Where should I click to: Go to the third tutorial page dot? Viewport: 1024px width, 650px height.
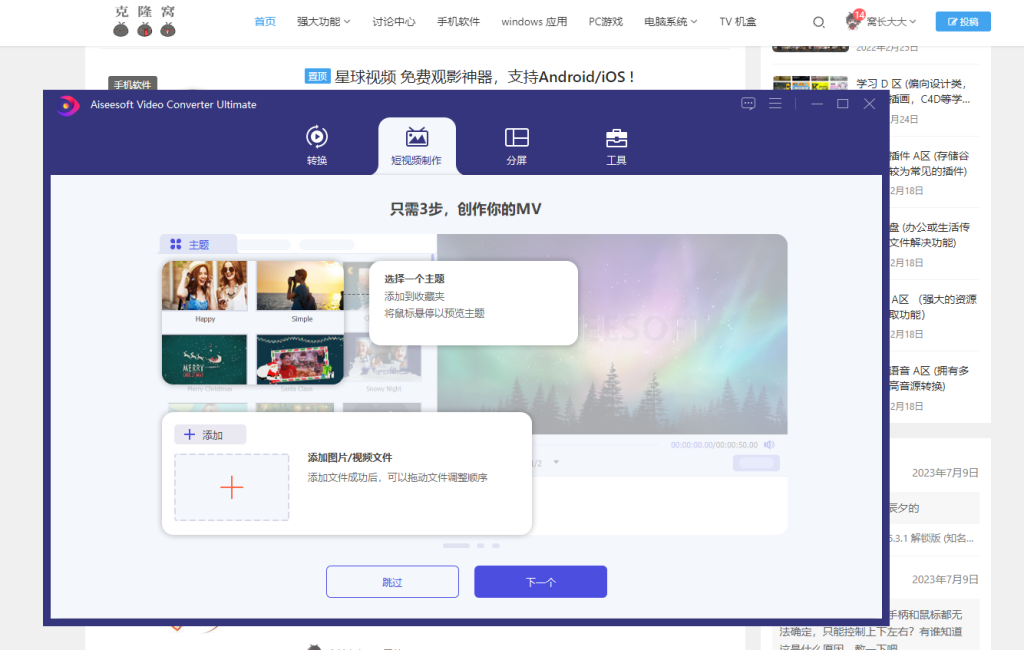pyautogui.click(x=496, y=545)
